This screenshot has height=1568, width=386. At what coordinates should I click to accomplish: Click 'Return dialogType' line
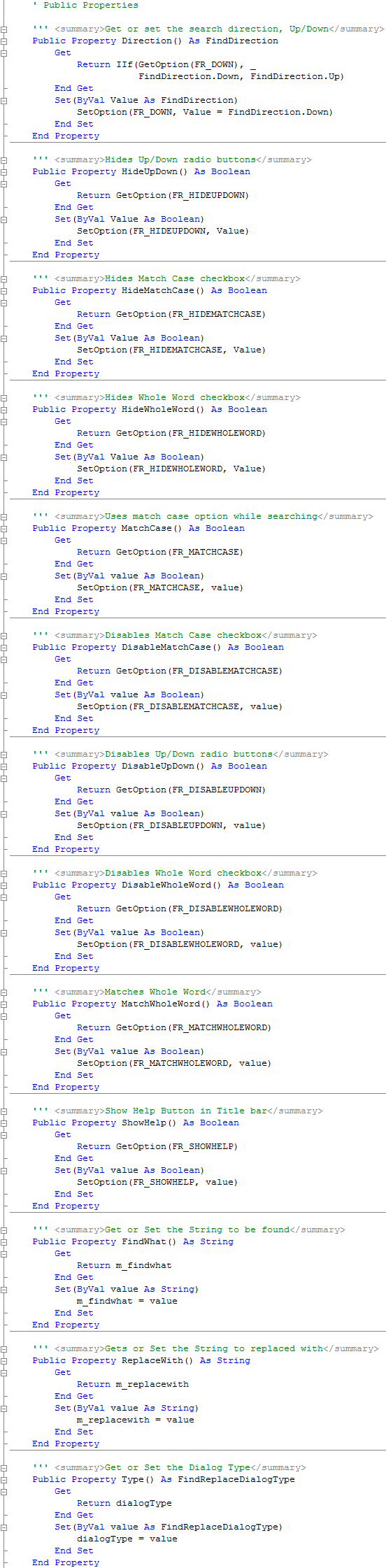[x=124, y=1503]
